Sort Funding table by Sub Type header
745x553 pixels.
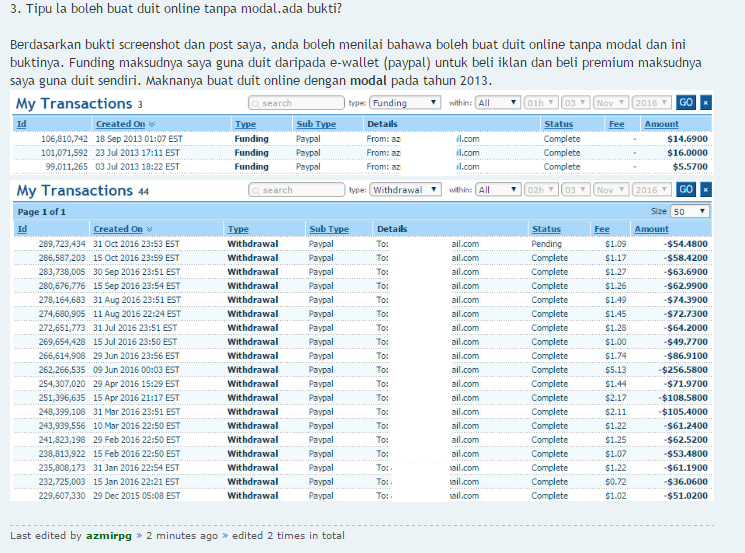(x=316, y=124)
